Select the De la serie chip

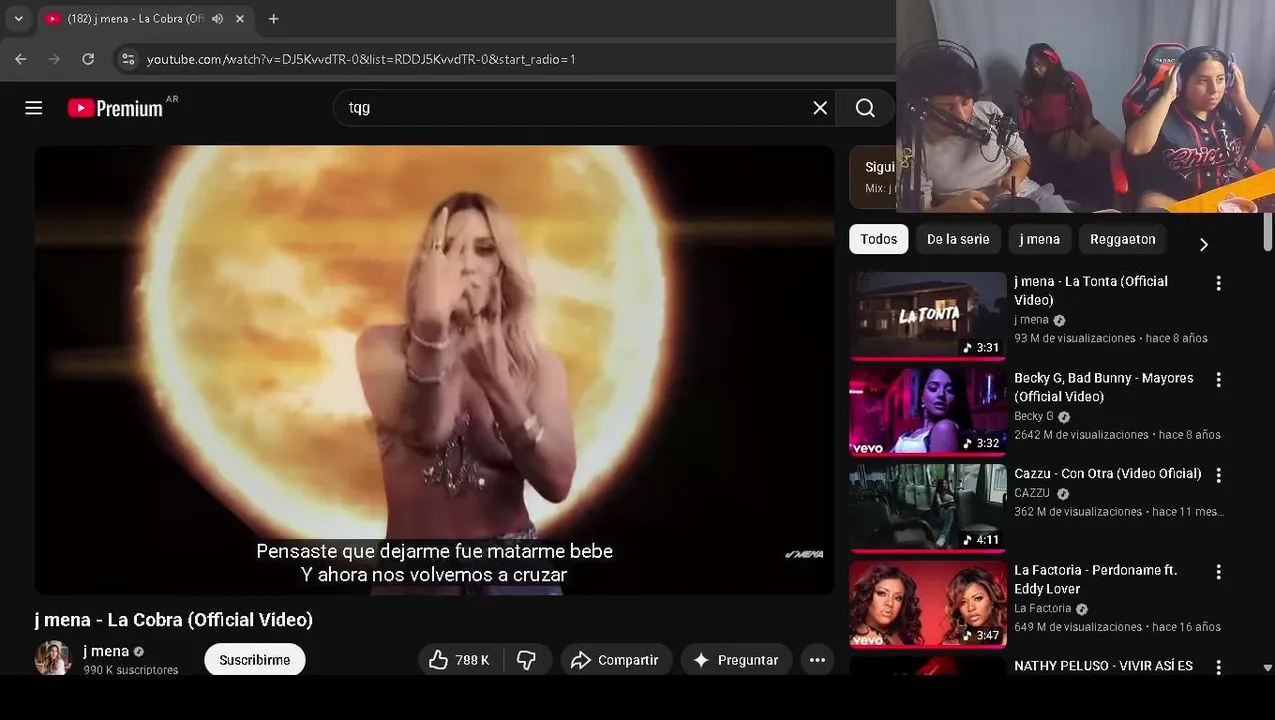[958, 239]
